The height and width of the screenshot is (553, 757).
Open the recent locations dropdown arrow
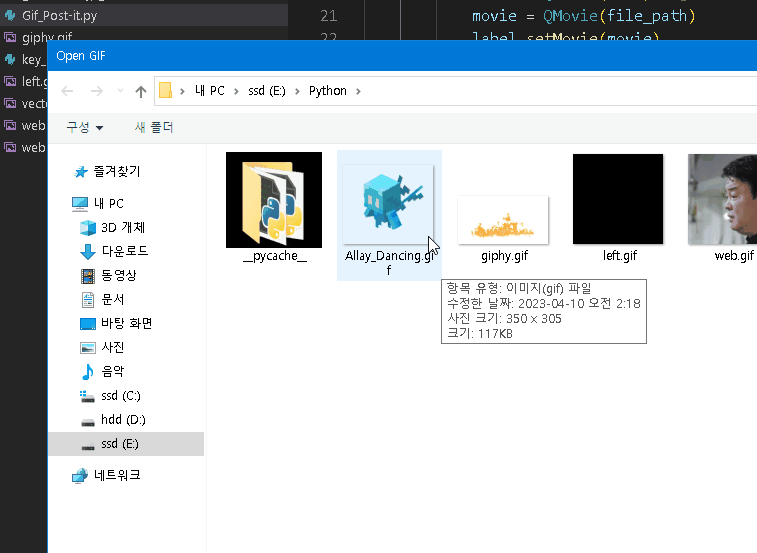(120, 91)
